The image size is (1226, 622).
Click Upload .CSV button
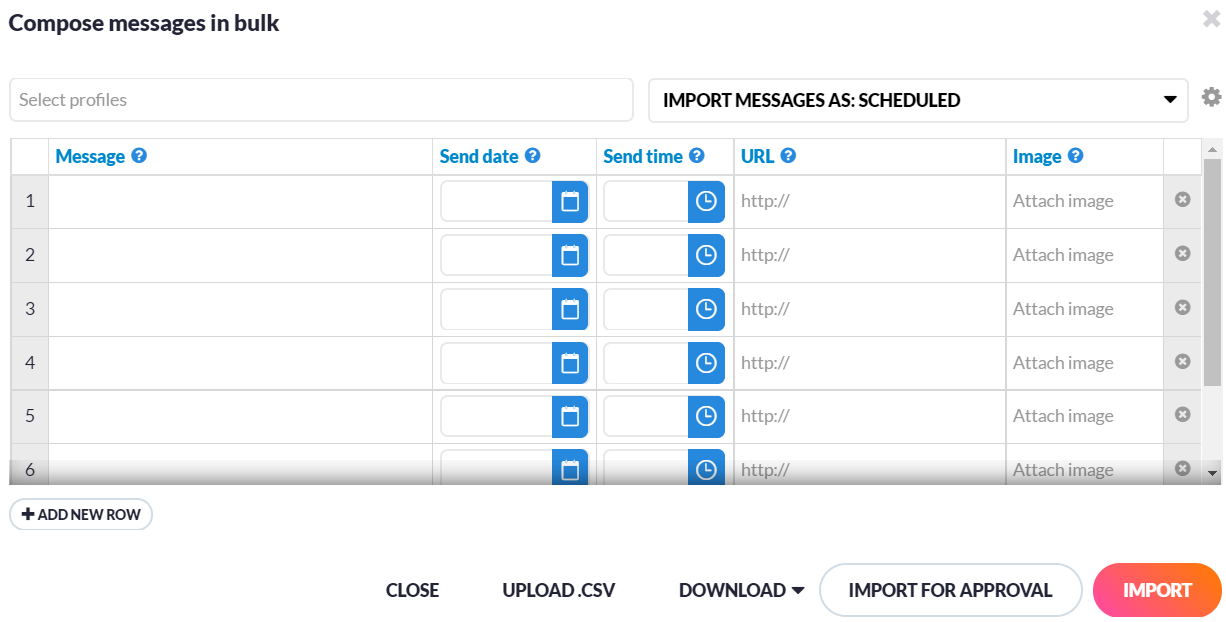coord(559,590)
